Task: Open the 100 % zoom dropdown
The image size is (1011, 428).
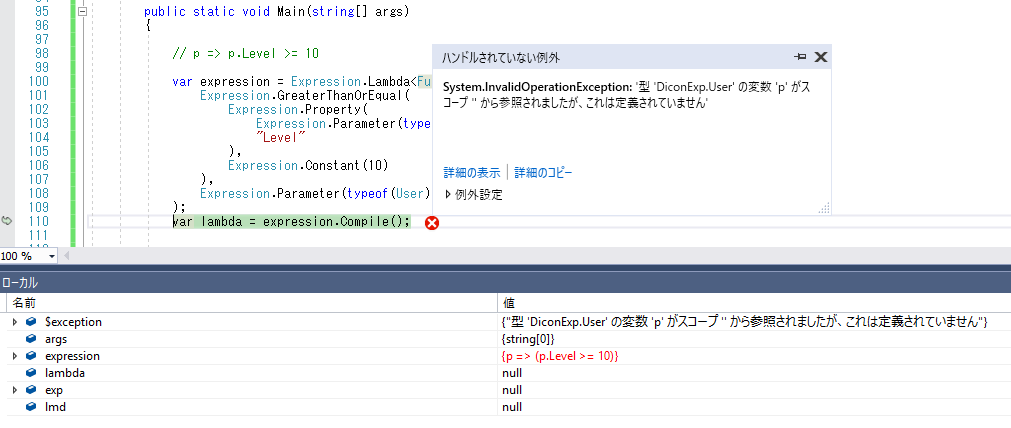Action: pos(52,257)
